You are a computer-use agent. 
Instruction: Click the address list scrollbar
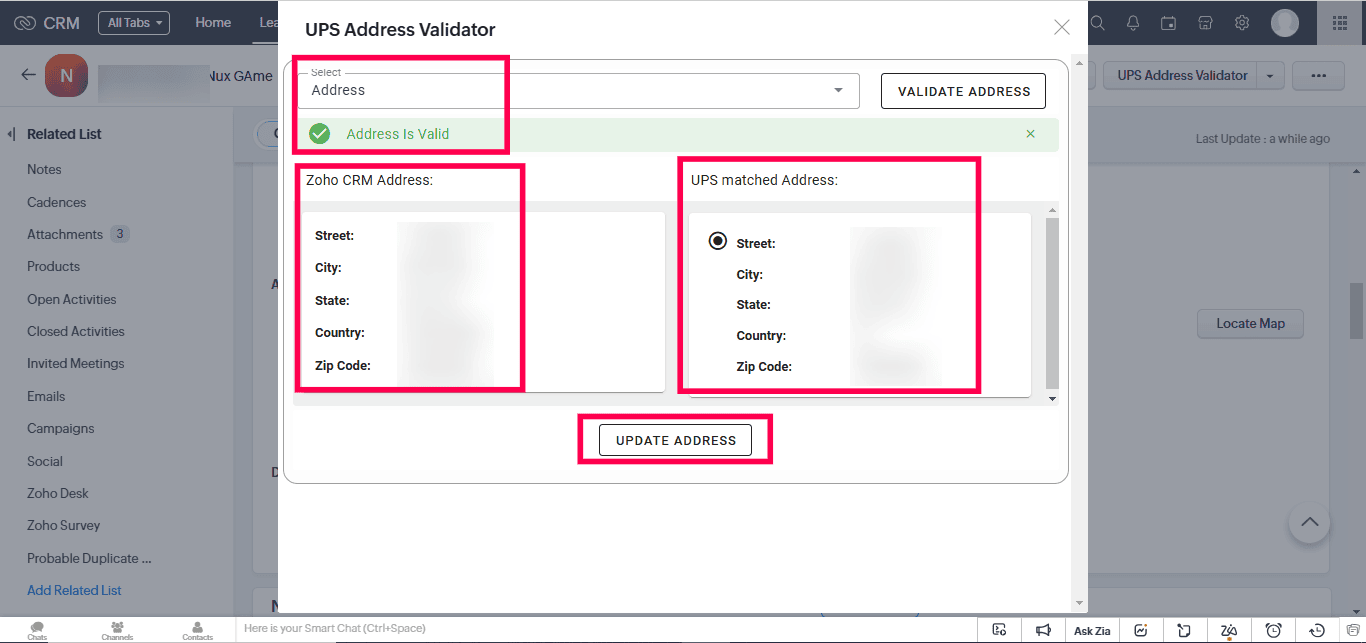coord(1051,303)
